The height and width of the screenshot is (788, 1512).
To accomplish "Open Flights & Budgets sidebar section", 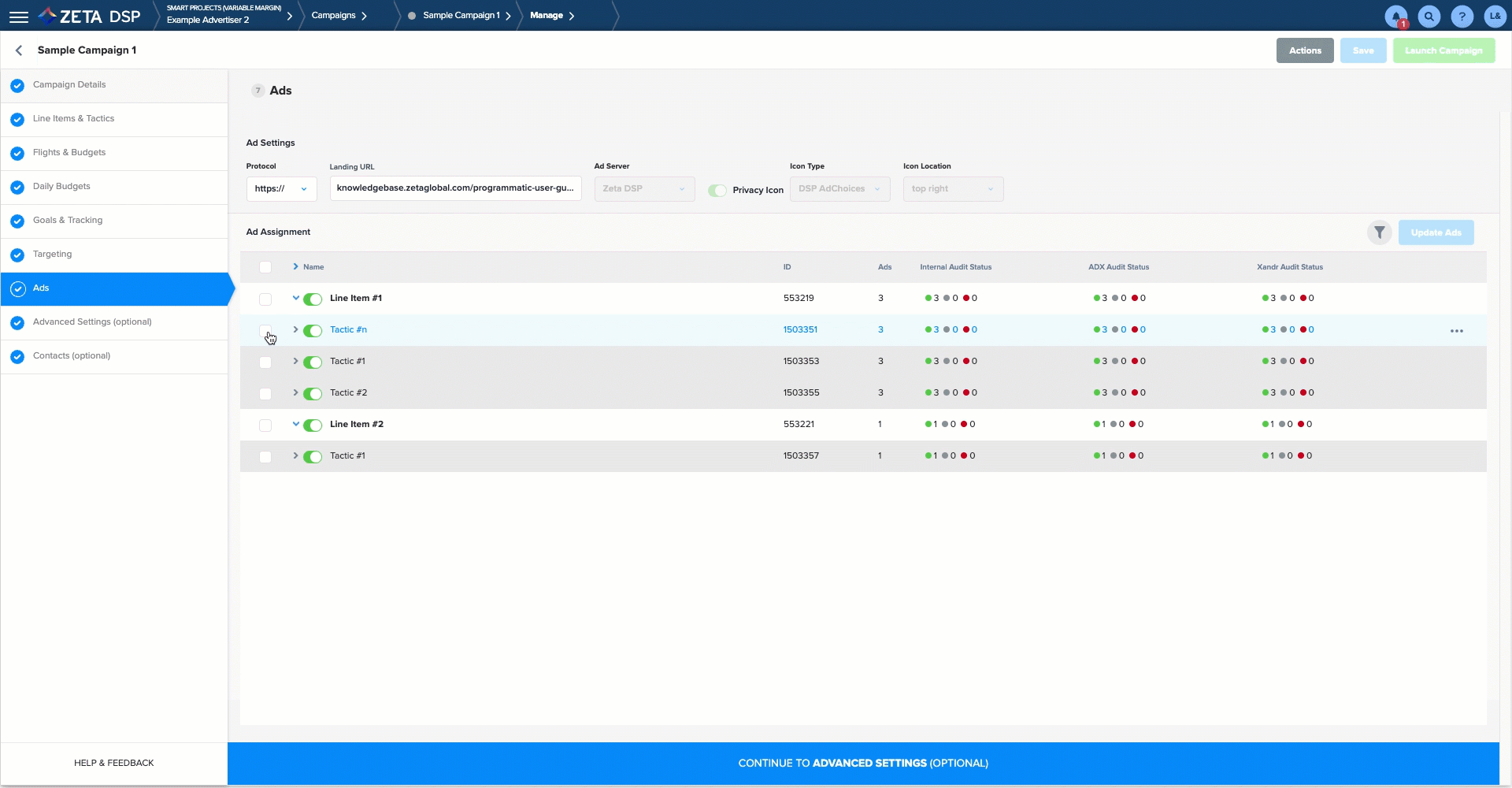I will [x=69, y=153].
